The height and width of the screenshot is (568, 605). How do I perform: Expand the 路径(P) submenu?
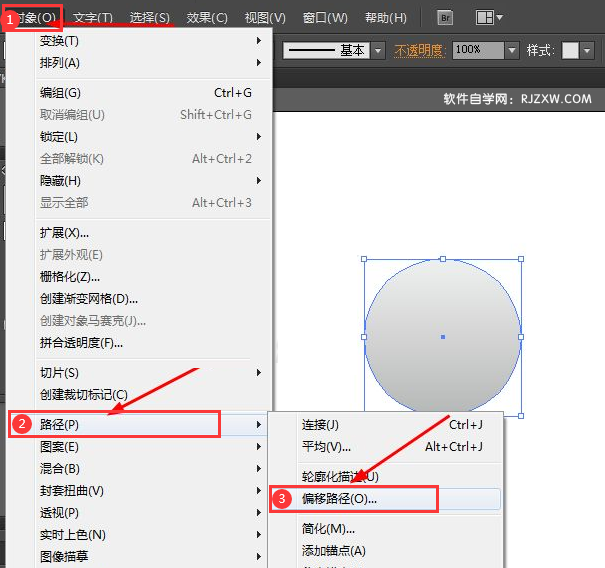(138, 424)
